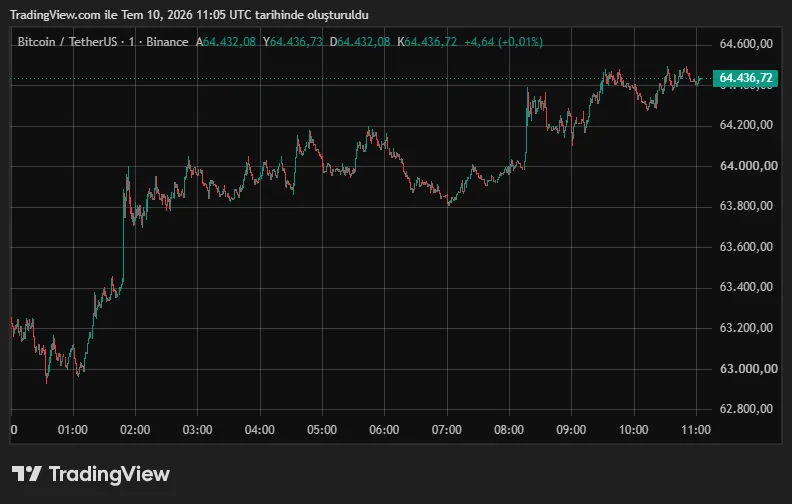The image size is (792, 504).
Task: Click the 09:00 time axis label
Action: (x=571, y=430)
